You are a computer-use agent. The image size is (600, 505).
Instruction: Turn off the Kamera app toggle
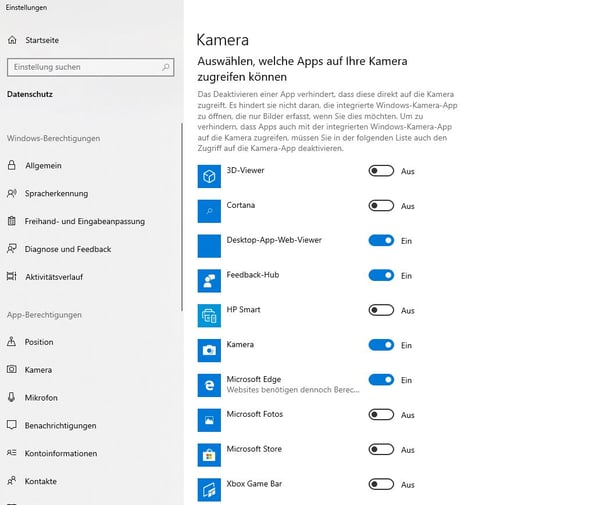[x=381, y=345]
